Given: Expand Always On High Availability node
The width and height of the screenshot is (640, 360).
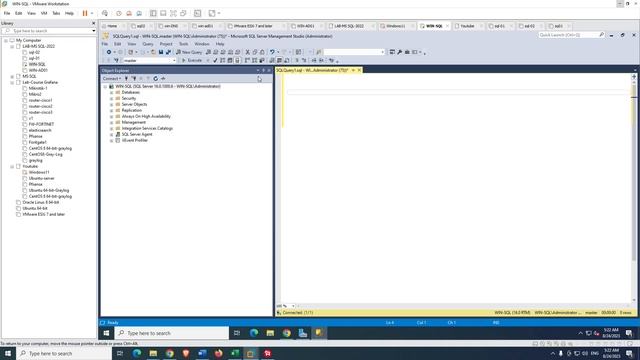Looking at the screenshot, I should 111,116.
